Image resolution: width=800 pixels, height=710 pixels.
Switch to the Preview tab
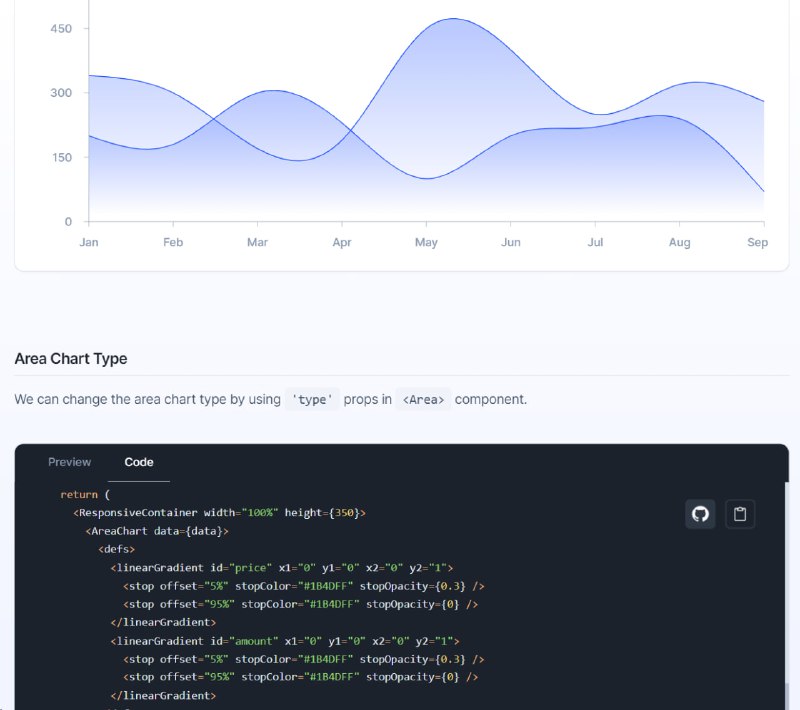coord(69,462)
